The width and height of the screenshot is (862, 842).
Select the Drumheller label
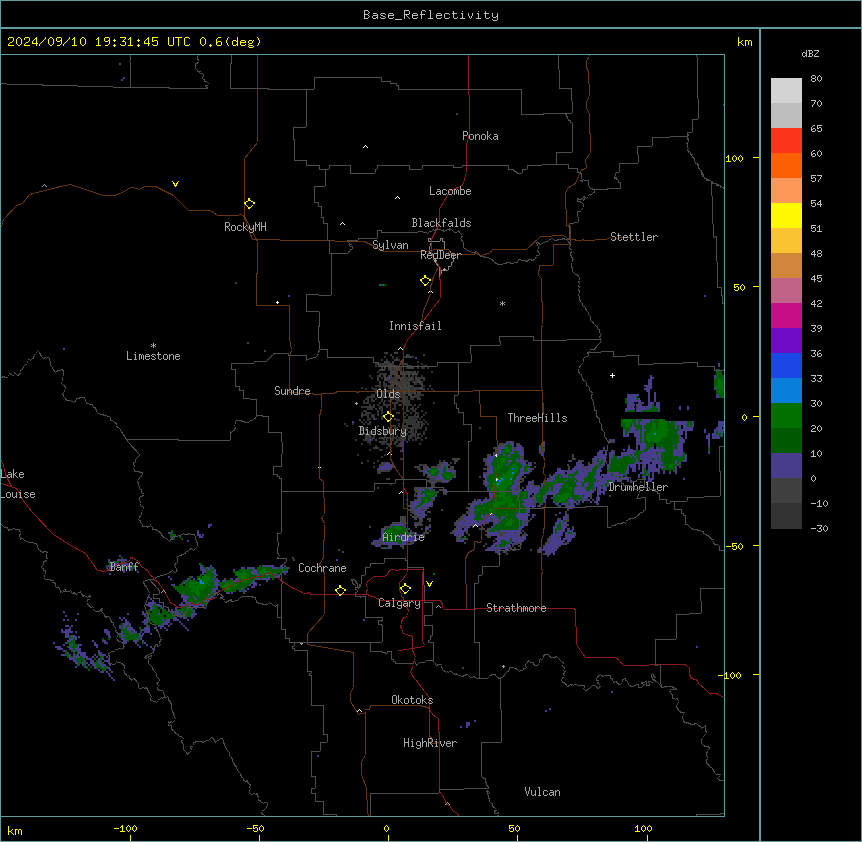pyautogui.click(x=638, y=487)
